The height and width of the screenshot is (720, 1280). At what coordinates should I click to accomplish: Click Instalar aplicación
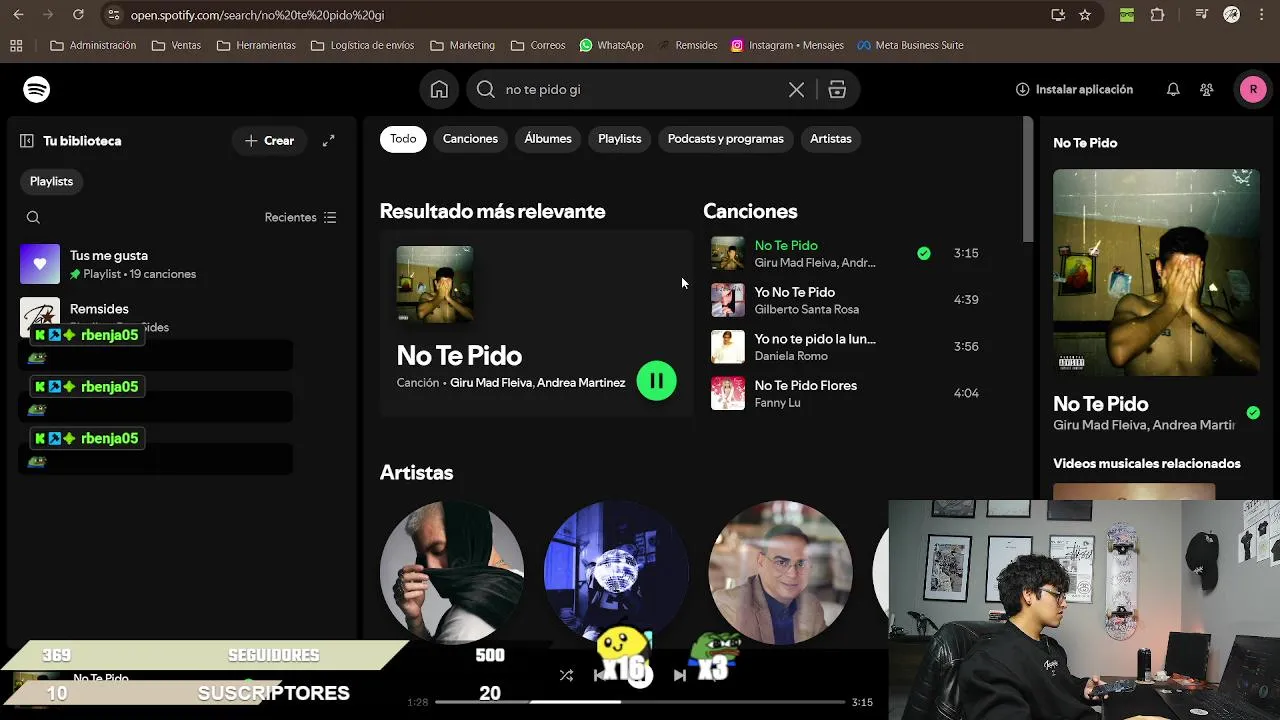(x=1074, y=90)
